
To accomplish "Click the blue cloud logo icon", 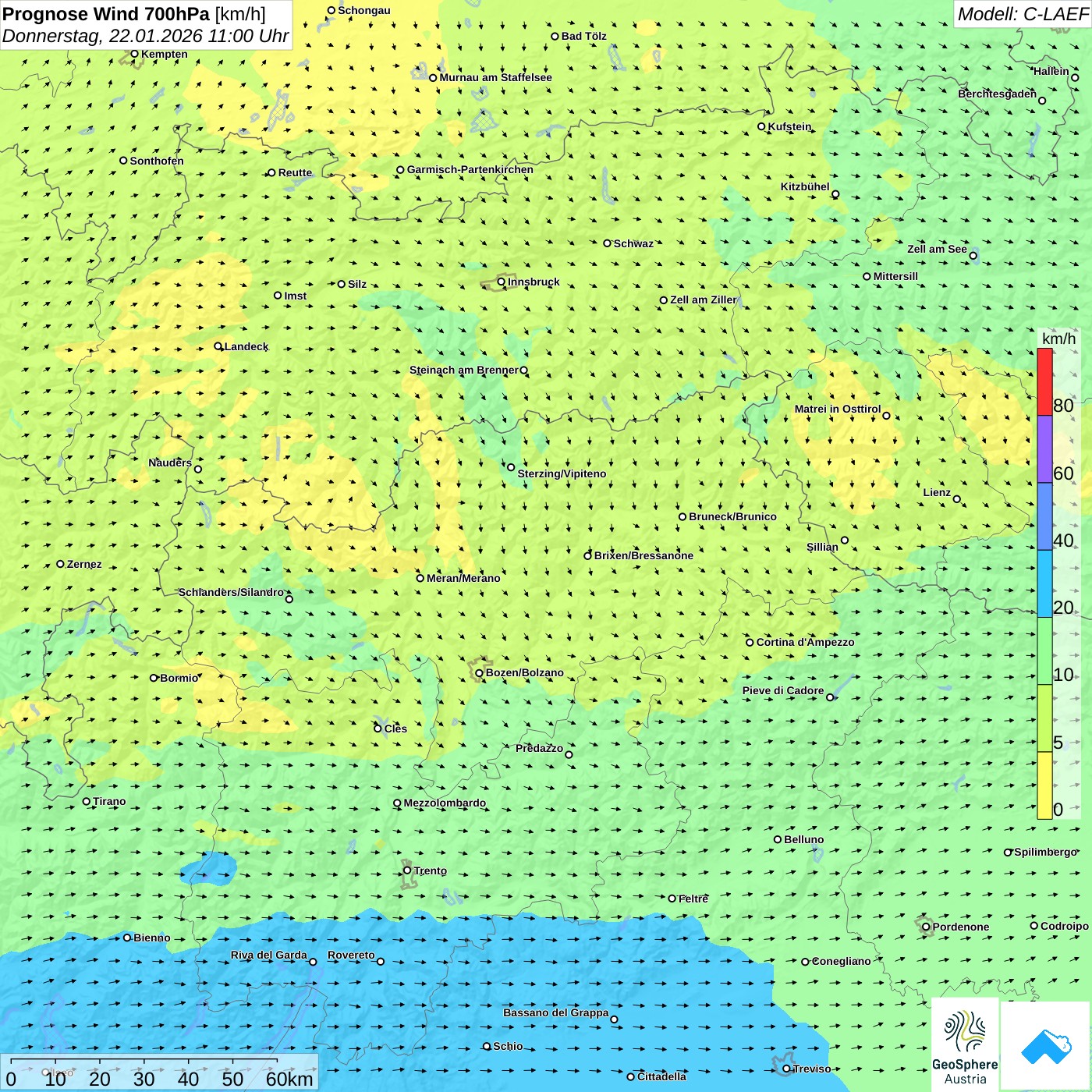I will (x=1046, y=1047).
